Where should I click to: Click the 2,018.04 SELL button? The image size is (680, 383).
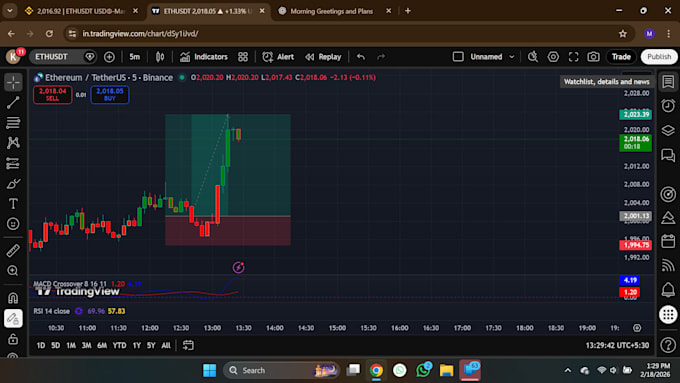(52, 95)
